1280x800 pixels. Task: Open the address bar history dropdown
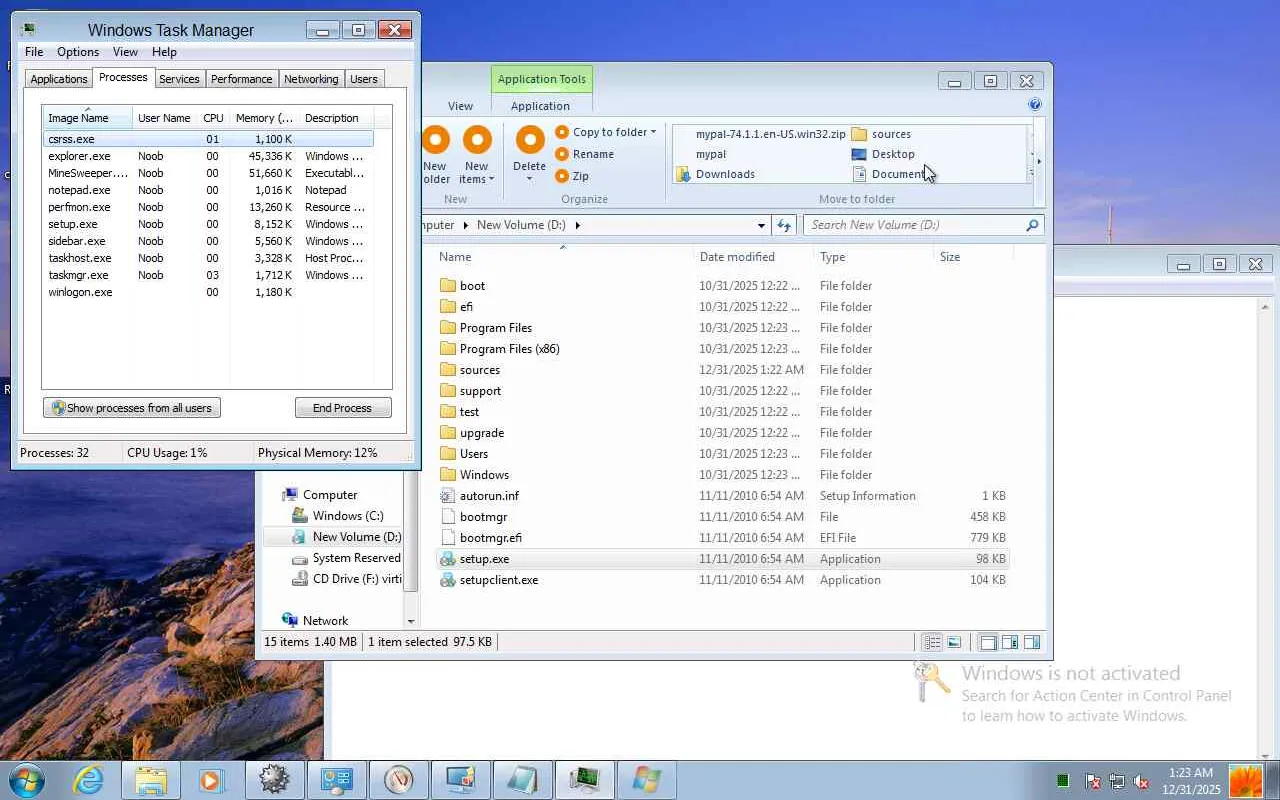pyautogui.click(x=761, y=225)
